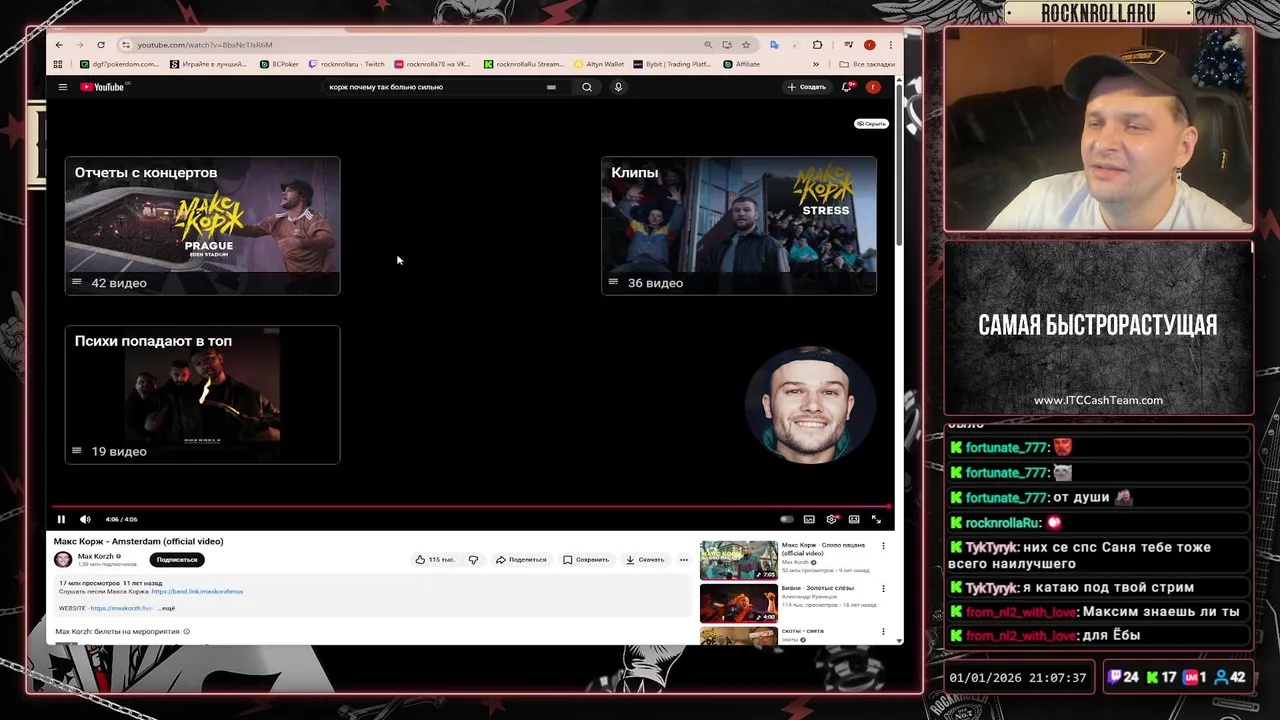
Task: Mute the video with the speaker icon
Action: 85,519
